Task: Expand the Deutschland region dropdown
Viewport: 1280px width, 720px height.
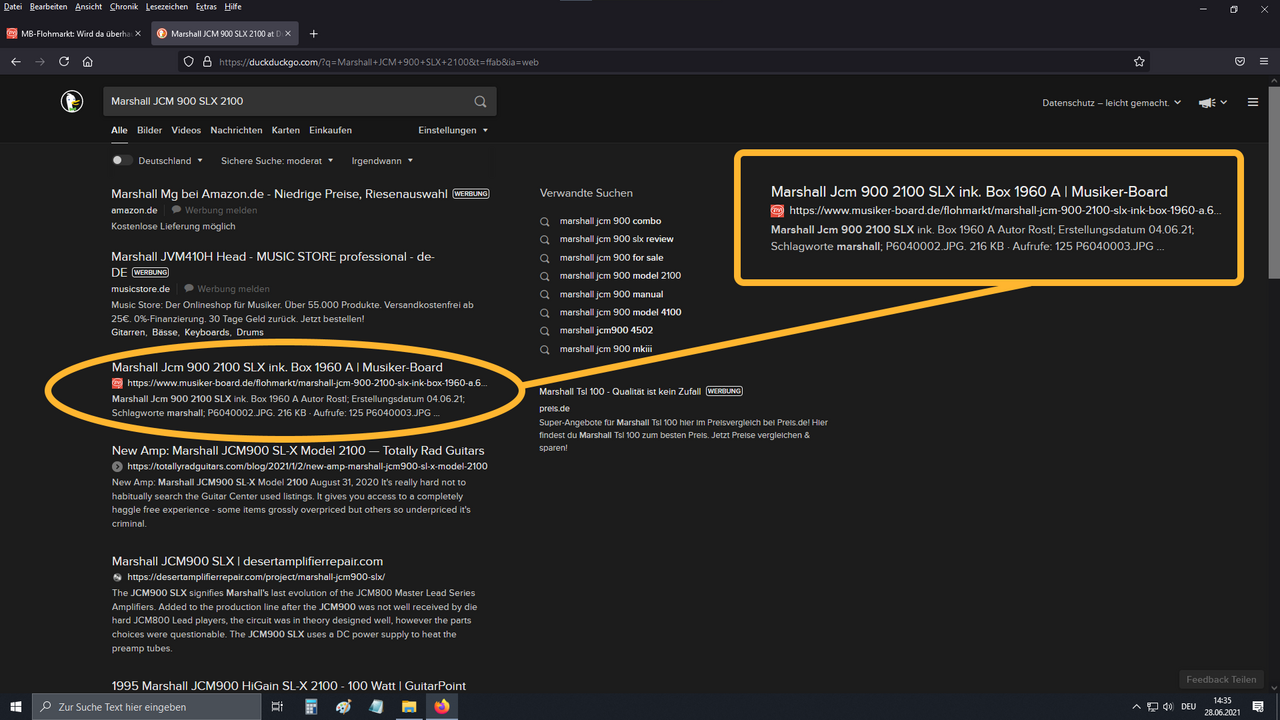Action: (x=170, y=160)
